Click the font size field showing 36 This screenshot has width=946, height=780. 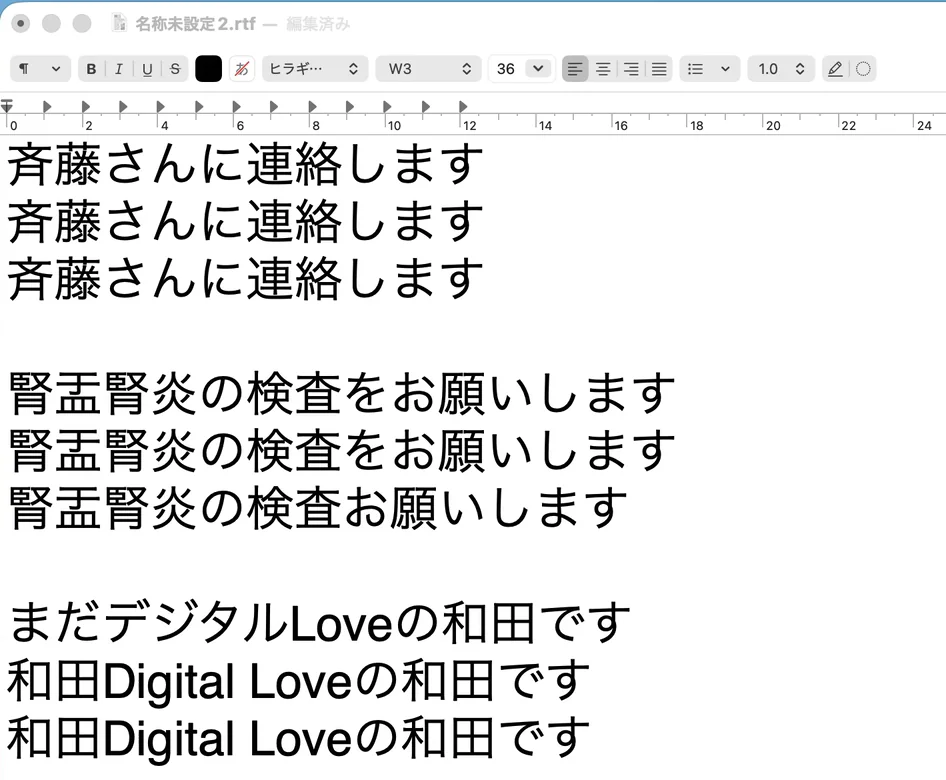[x=506, y=69]
